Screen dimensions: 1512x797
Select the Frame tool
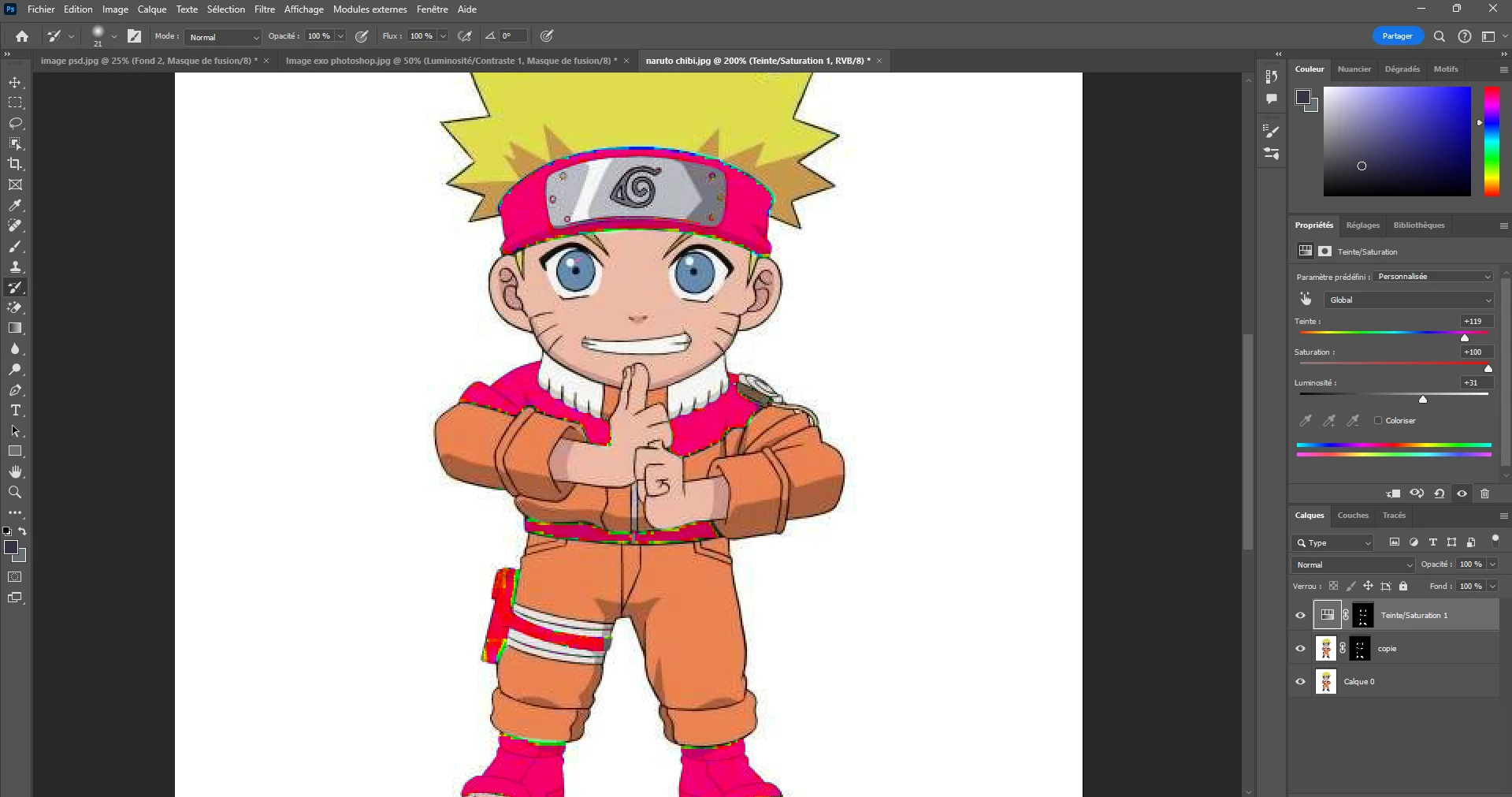pyautogui.click(x=15, y=185)
